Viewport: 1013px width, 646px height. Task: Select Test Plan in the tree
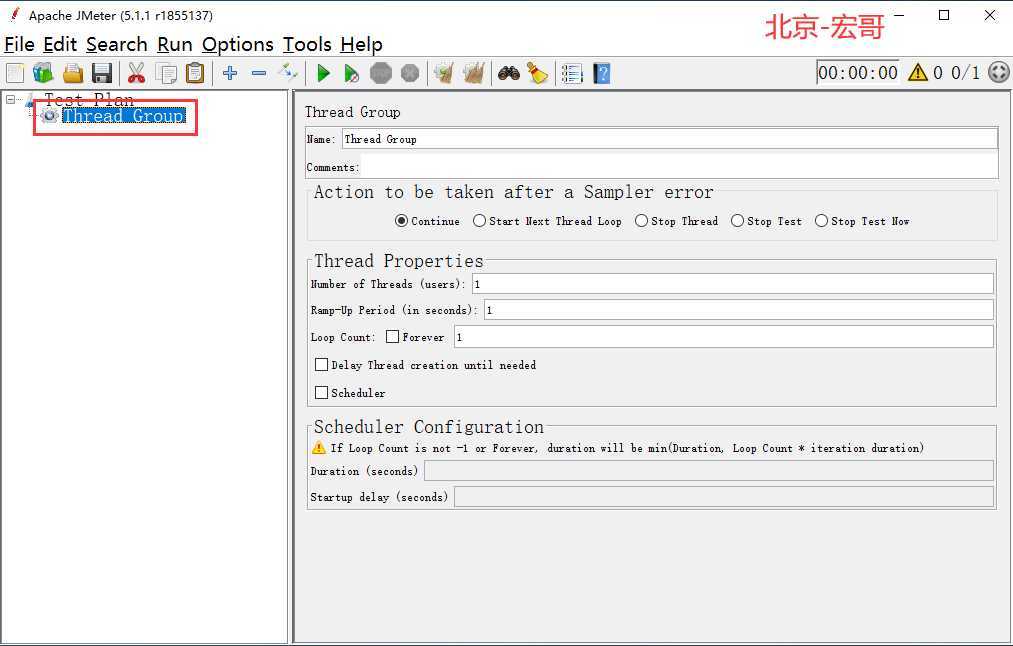(89, 99)
